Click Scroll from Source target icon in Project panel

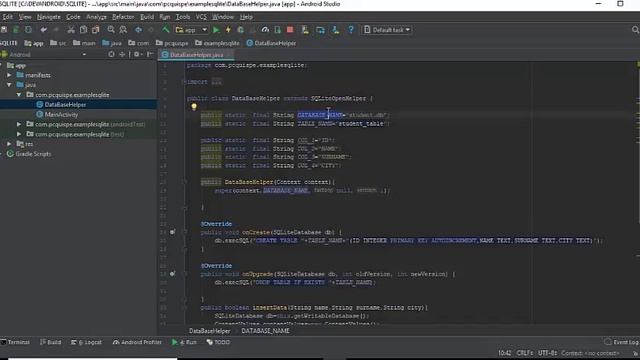tap(111, 54)
